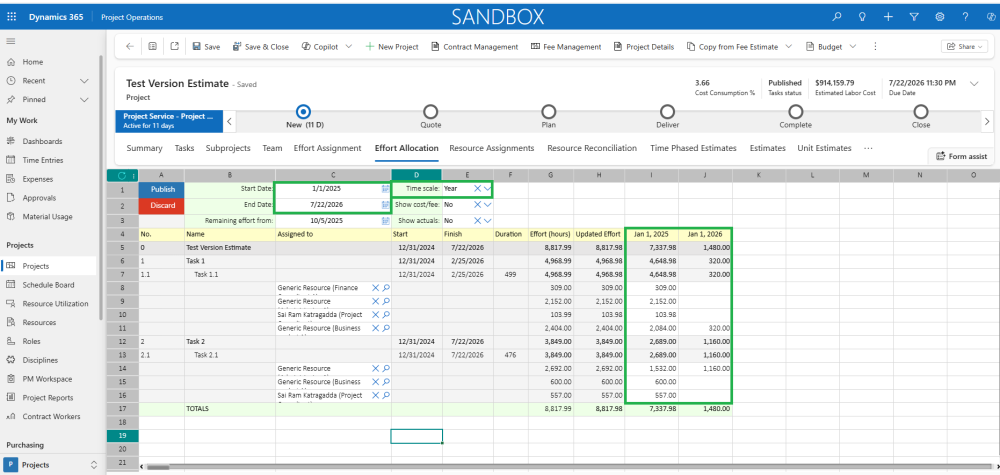Move process stages to next
This screenshot has height=475, width=1000.
[987, 121]
